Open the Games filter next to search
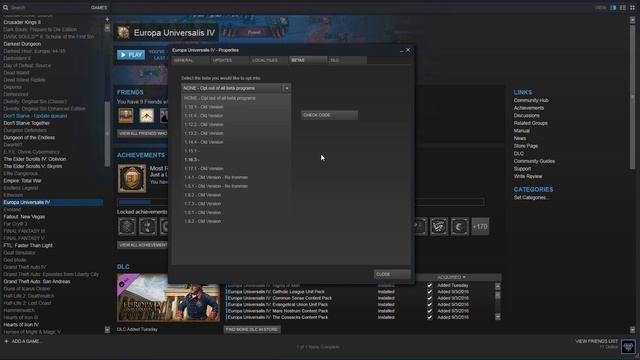The width and height of the screenshot is (640, 360). [99, 7]
